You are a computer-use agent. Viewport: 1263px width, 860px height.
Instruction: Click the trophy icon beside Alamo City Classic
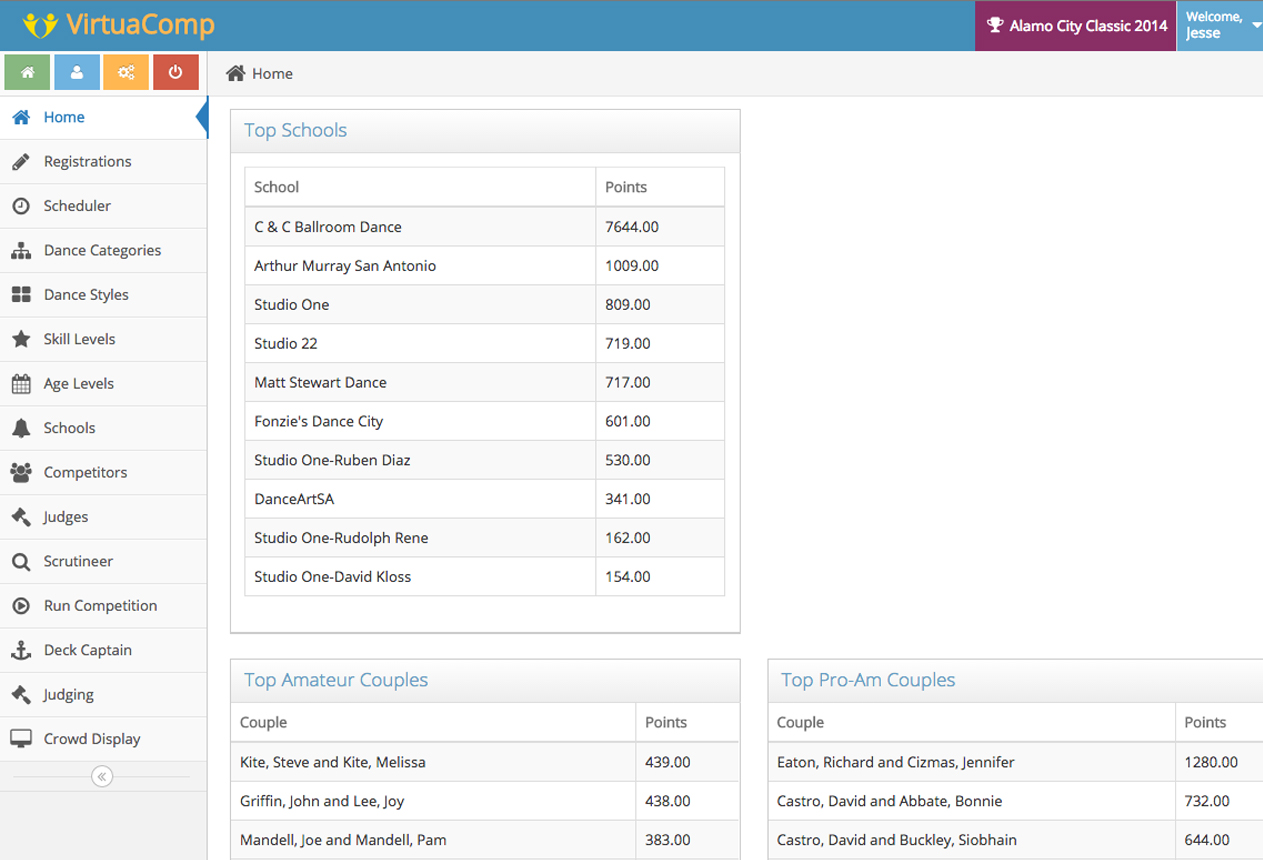[995, 26]
